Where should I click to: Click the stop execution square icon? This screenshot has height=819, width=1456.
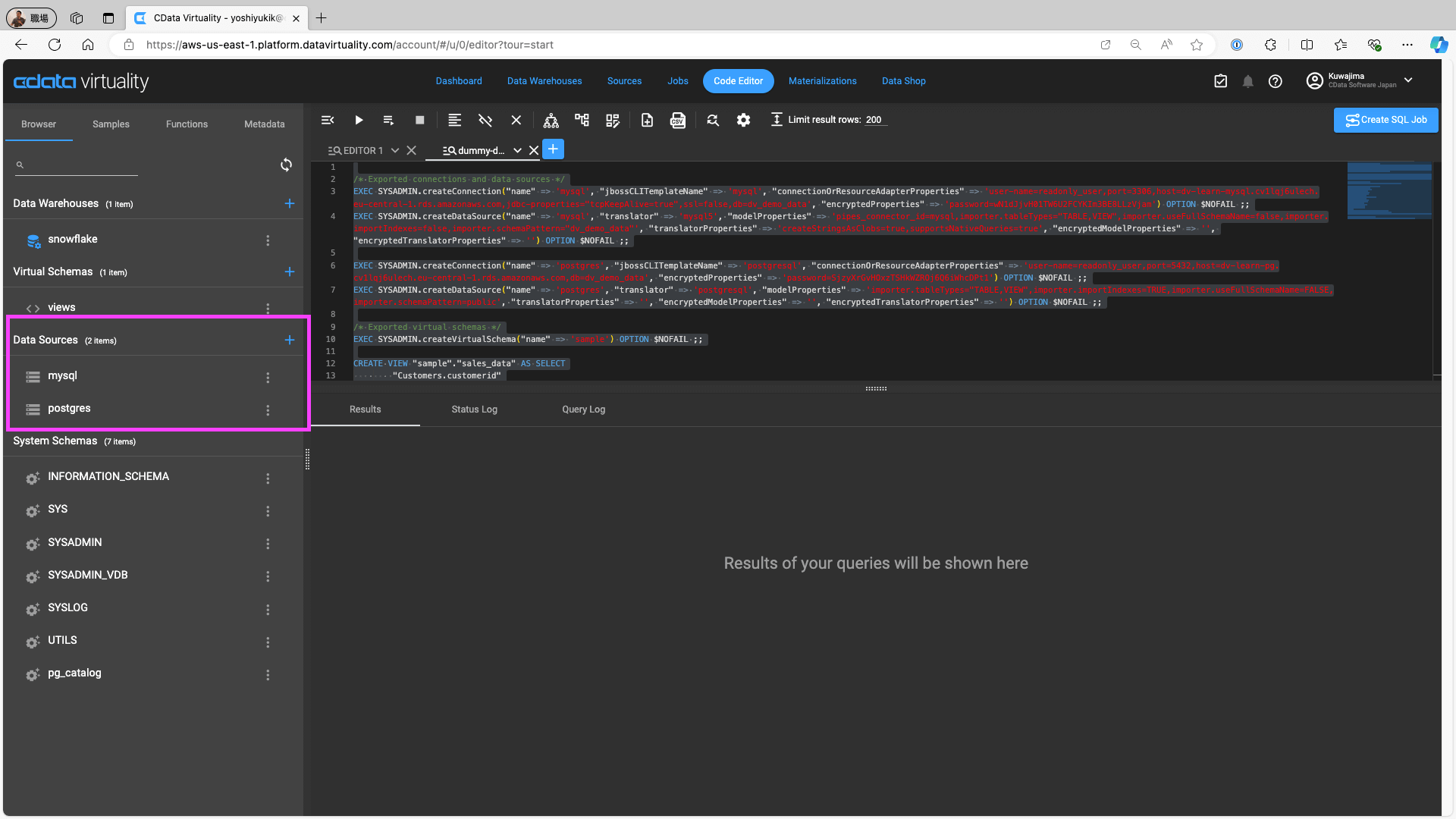419,120
